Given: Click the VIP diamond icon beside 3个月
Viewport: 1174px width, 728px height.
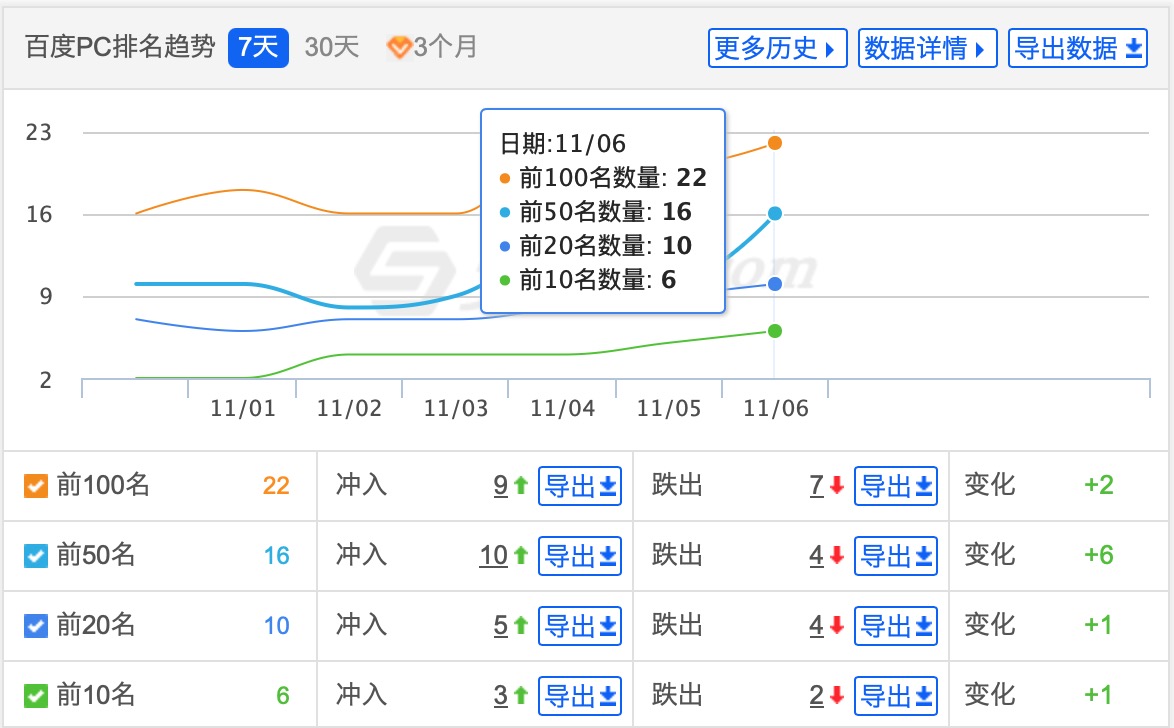Looking at the screenshot, I should tap(399, 44).
